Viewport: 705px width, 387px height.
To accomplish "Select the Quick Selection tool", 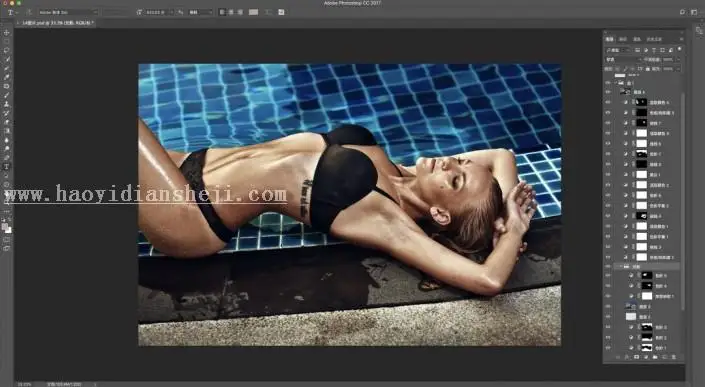I will (x=7, y=60).
